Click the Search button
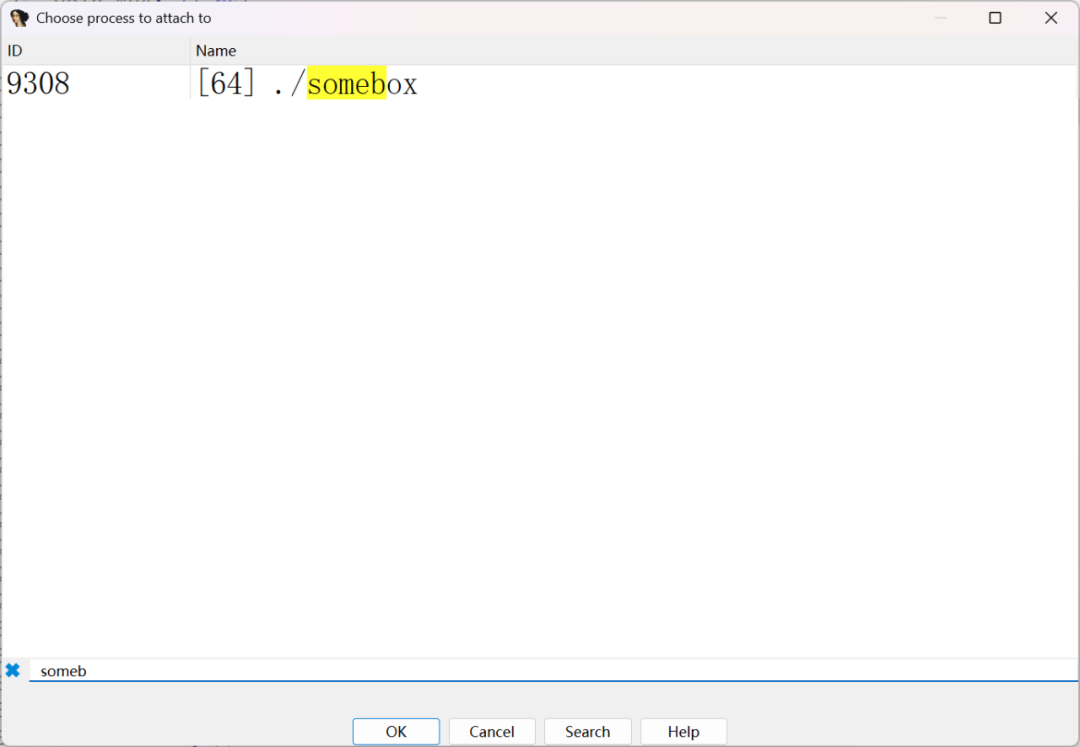Screen dimensions: 1080x747 tap(588, 731)
